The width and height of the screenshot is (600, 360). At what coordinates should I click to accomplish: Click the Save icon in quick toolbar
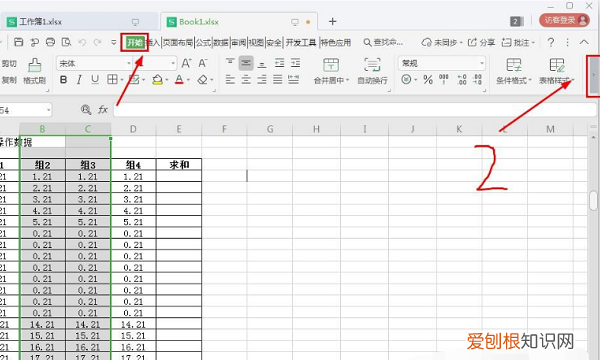click(18, 42)
